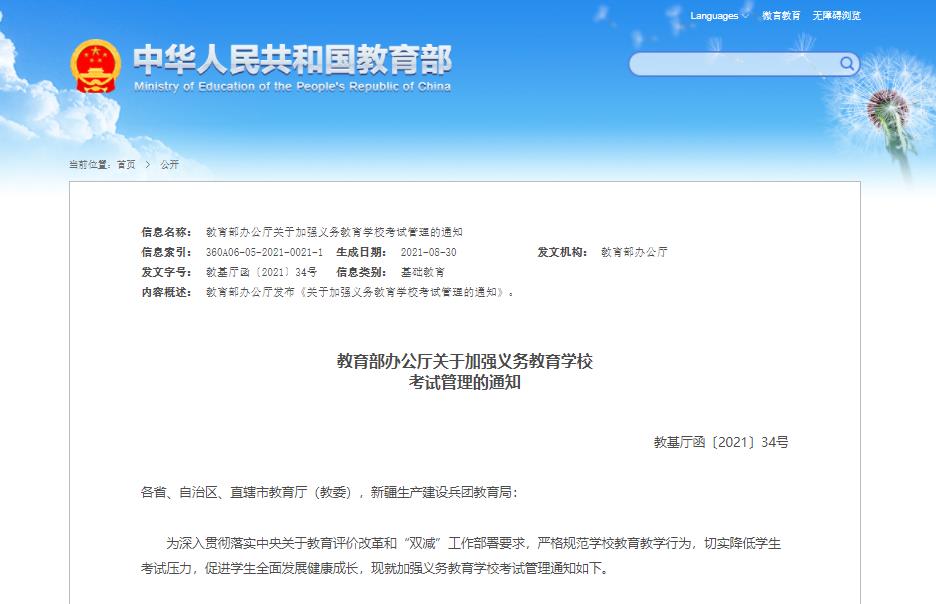The height and width of the screenshot is (604, 936).
Task: Click the dandelion image in header
Action: point(885,105)
